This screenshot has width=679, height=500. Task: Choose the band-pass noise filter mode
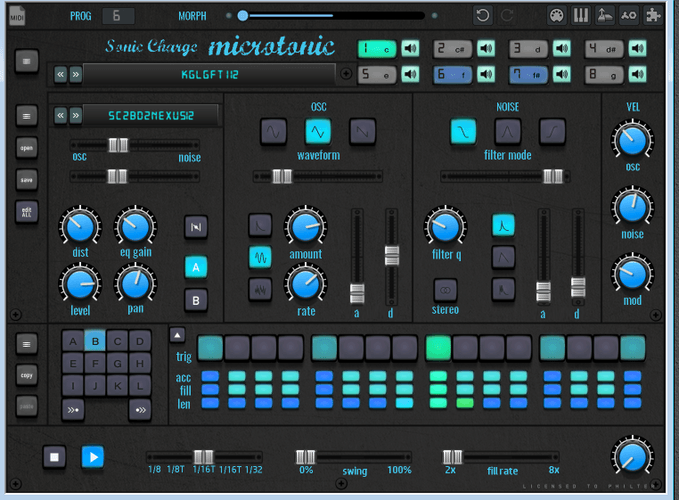pyautogui.click(x=508, y=131)
